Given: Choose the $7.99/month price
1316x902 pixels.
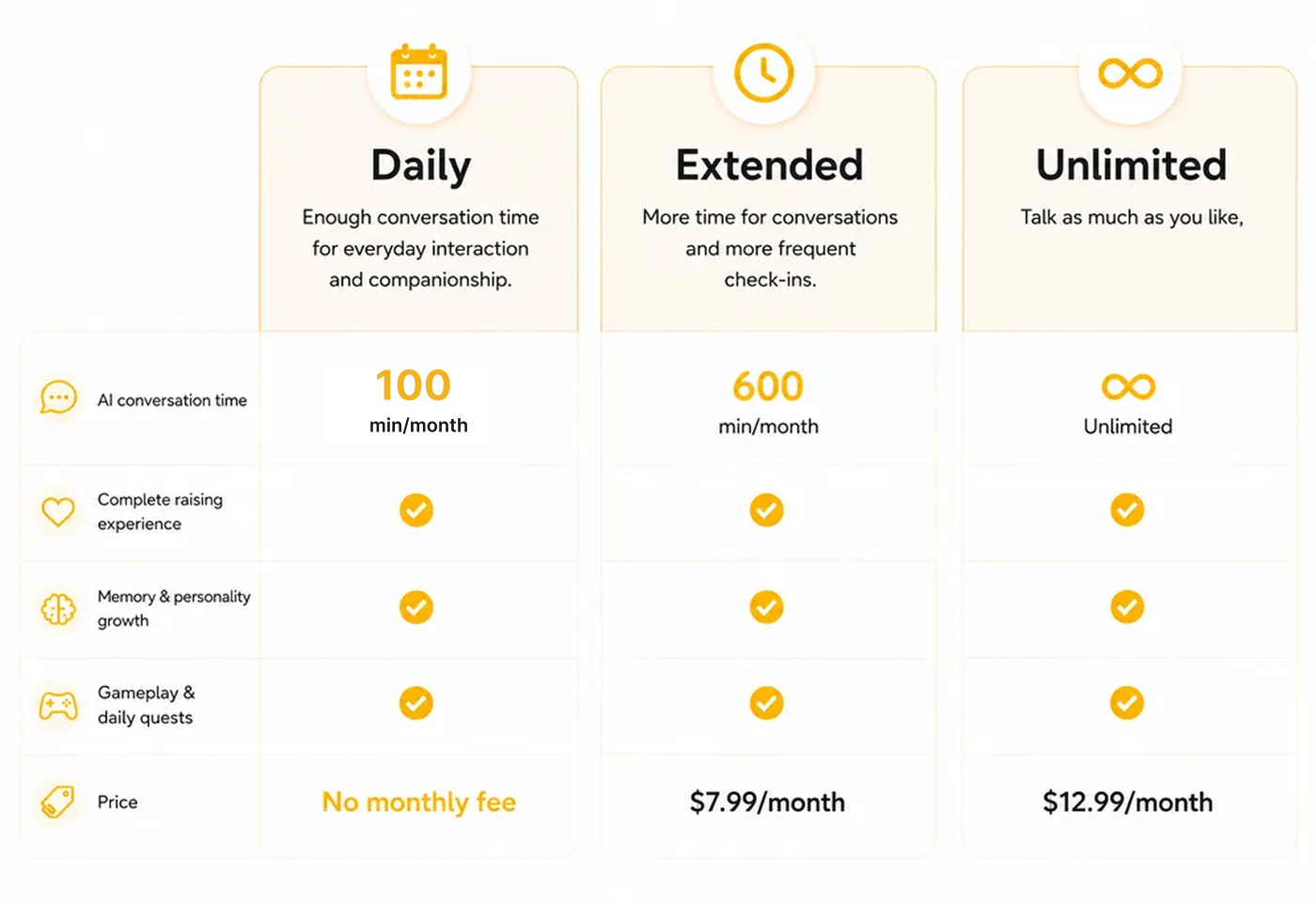Looking at the screenshot, I should [767, 801].
